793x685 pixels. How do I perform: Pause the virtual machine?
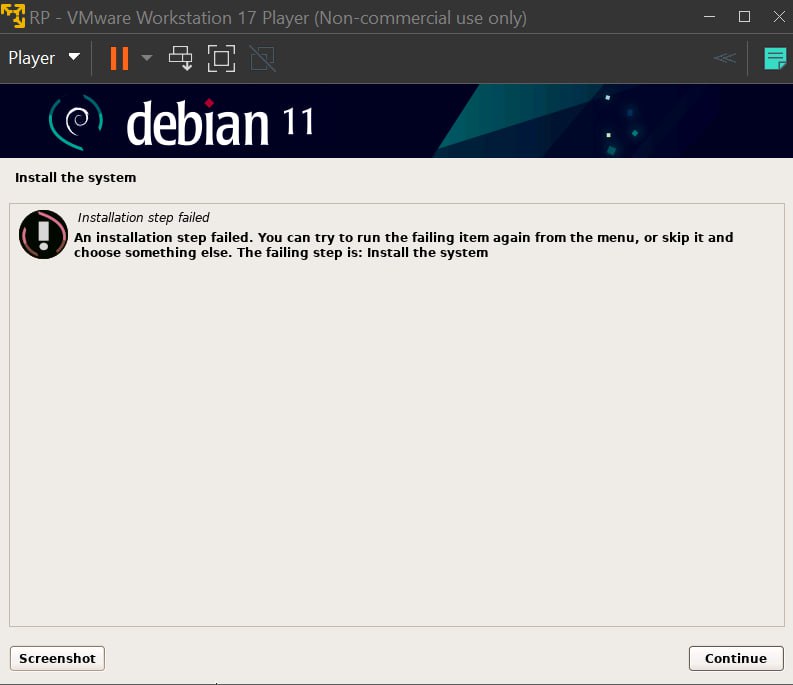120,58
